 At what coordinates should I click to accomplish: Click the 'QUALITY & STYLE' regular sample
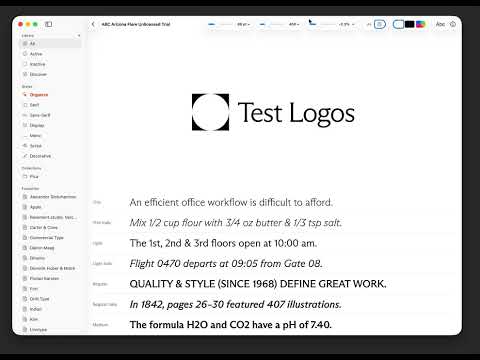coord(258,284)
